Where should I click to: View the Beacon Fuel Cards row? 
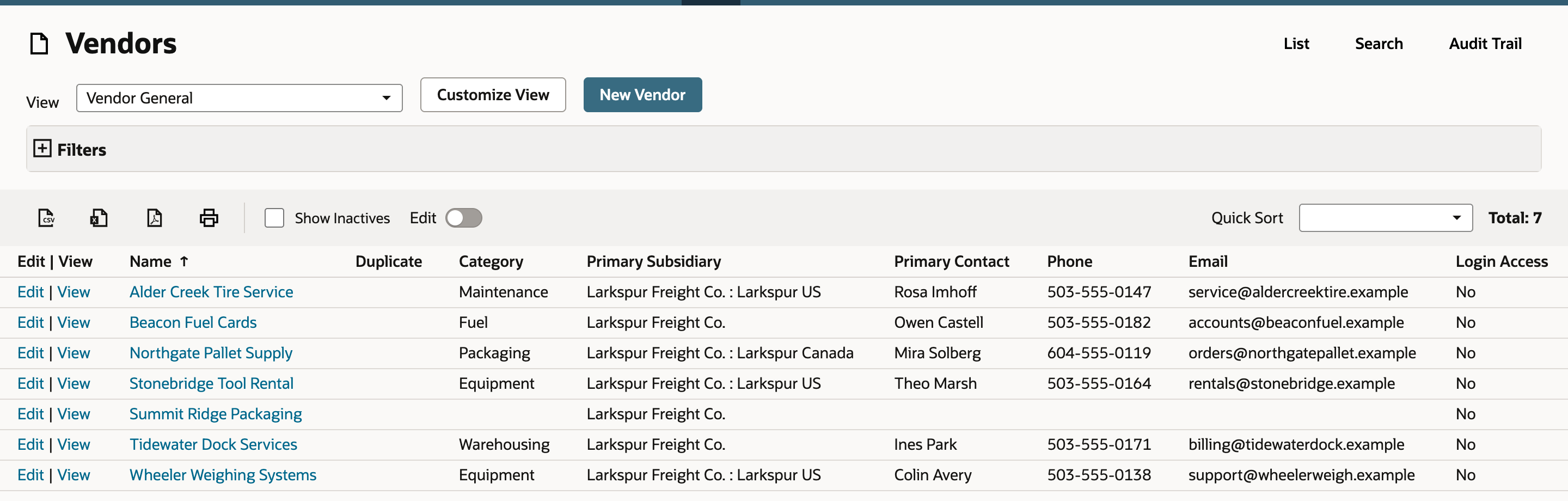coord(73,322)
